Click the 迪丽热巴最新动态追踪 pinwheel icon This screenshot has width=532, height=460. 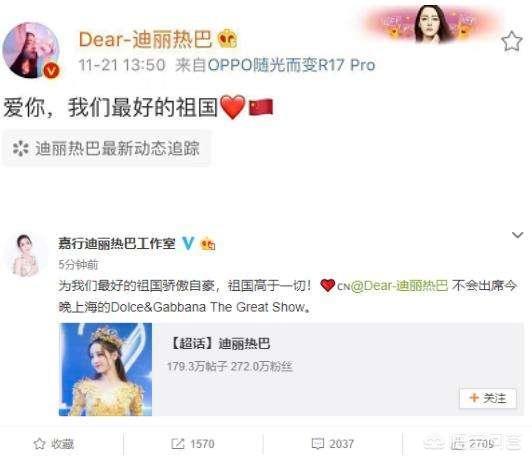click(x=20, y=149)
